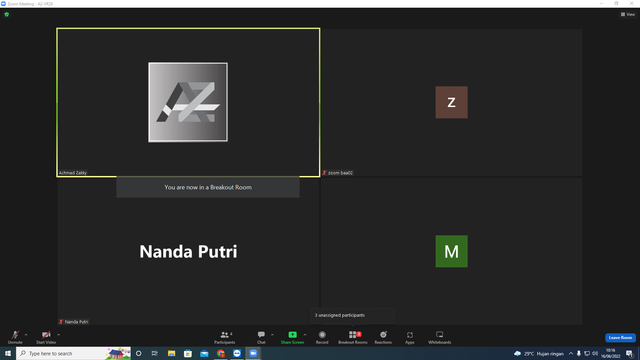Open share options arrow beside Share Screen
640x360 pixels.
(305, 335)
